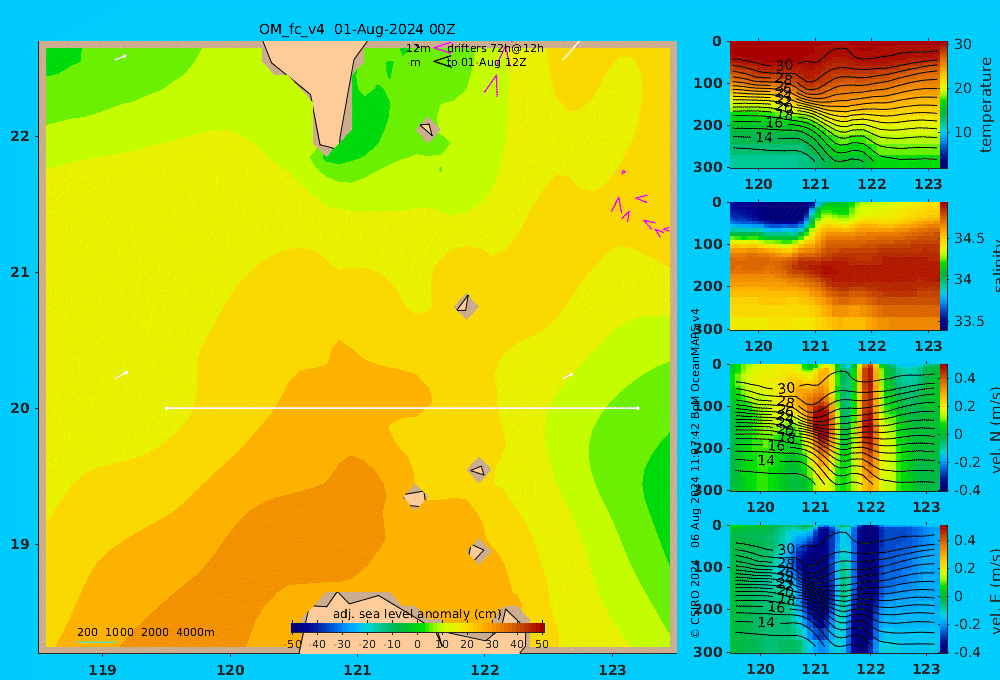Click the eastern endpoint of the white transect

(x=638, y=408)
